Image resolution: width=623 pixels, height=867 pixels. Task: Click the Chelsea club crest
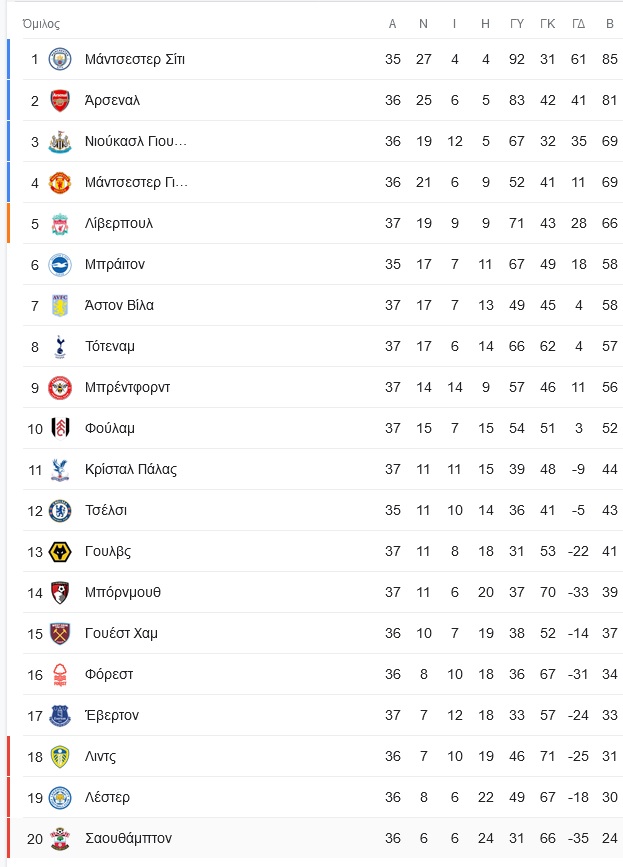click(x=60, y=510)
